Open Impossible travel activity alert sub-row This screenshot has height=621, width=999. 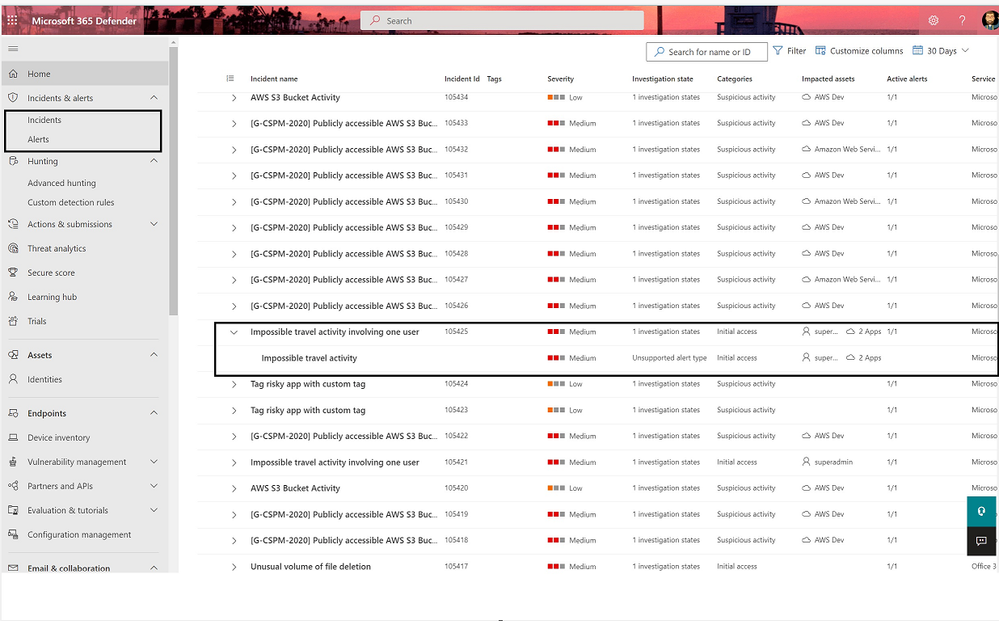pyautogui.click(x=309, y=358)
